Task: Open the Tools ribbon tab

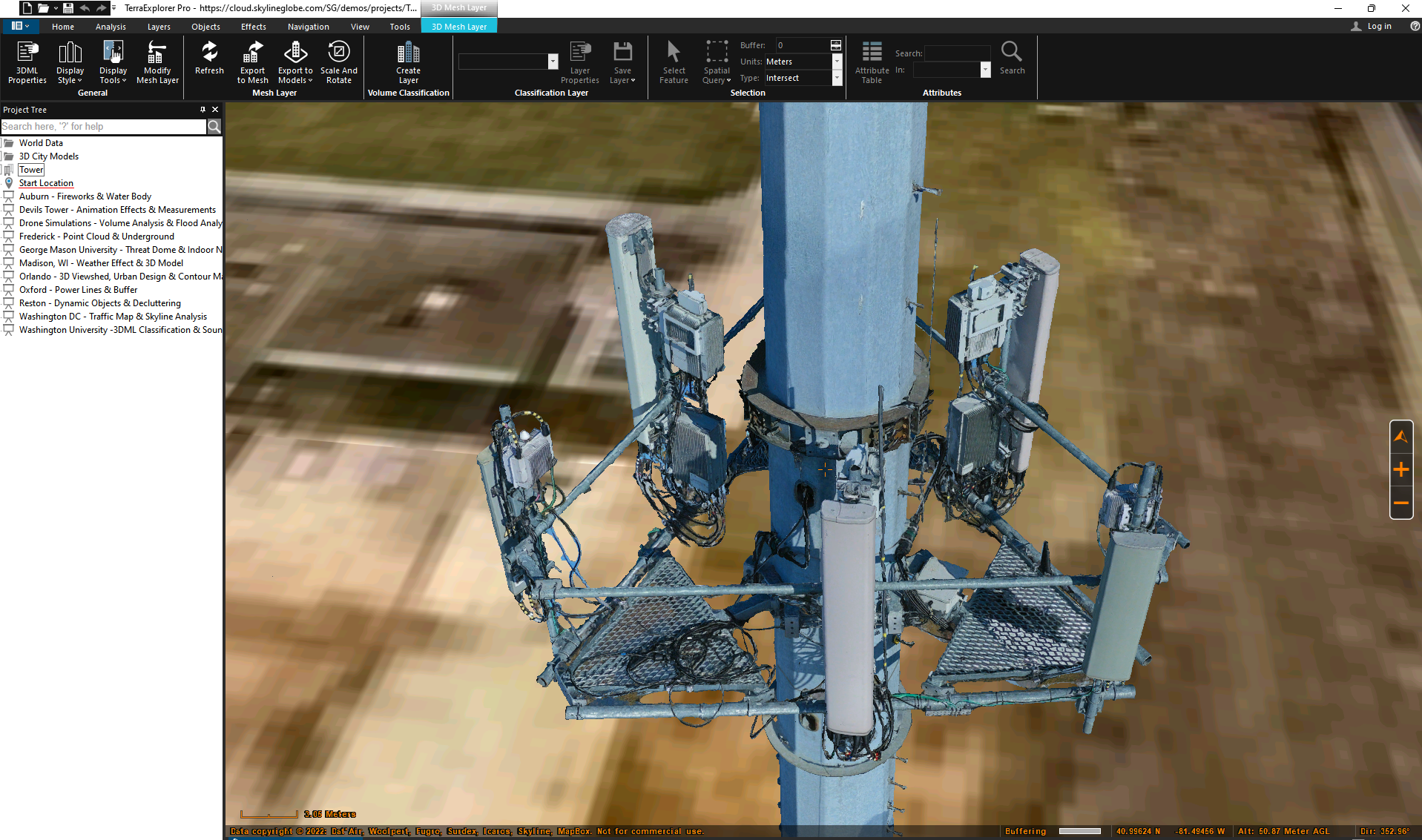Action: pyautogui.click(x=400, y=27)
